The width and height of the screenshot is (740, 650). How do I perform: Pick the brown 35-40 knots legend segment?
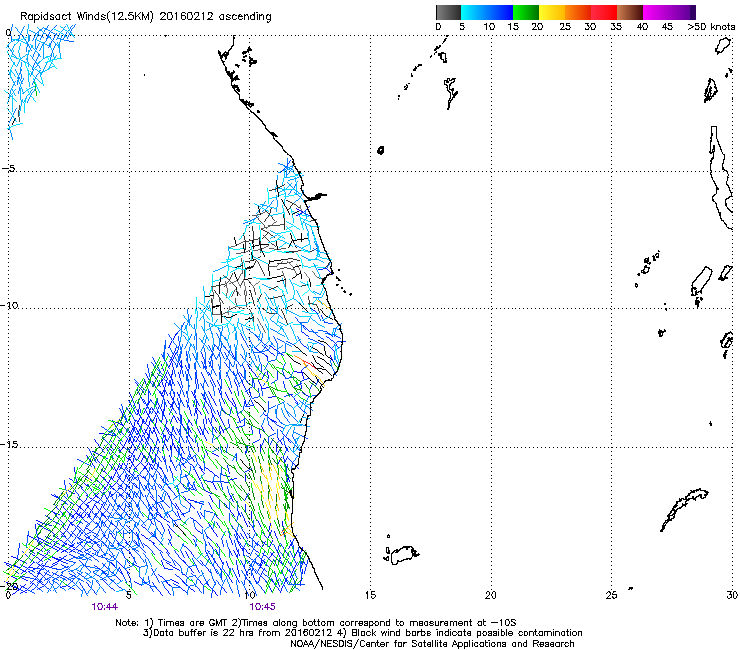tap(630, 12)
